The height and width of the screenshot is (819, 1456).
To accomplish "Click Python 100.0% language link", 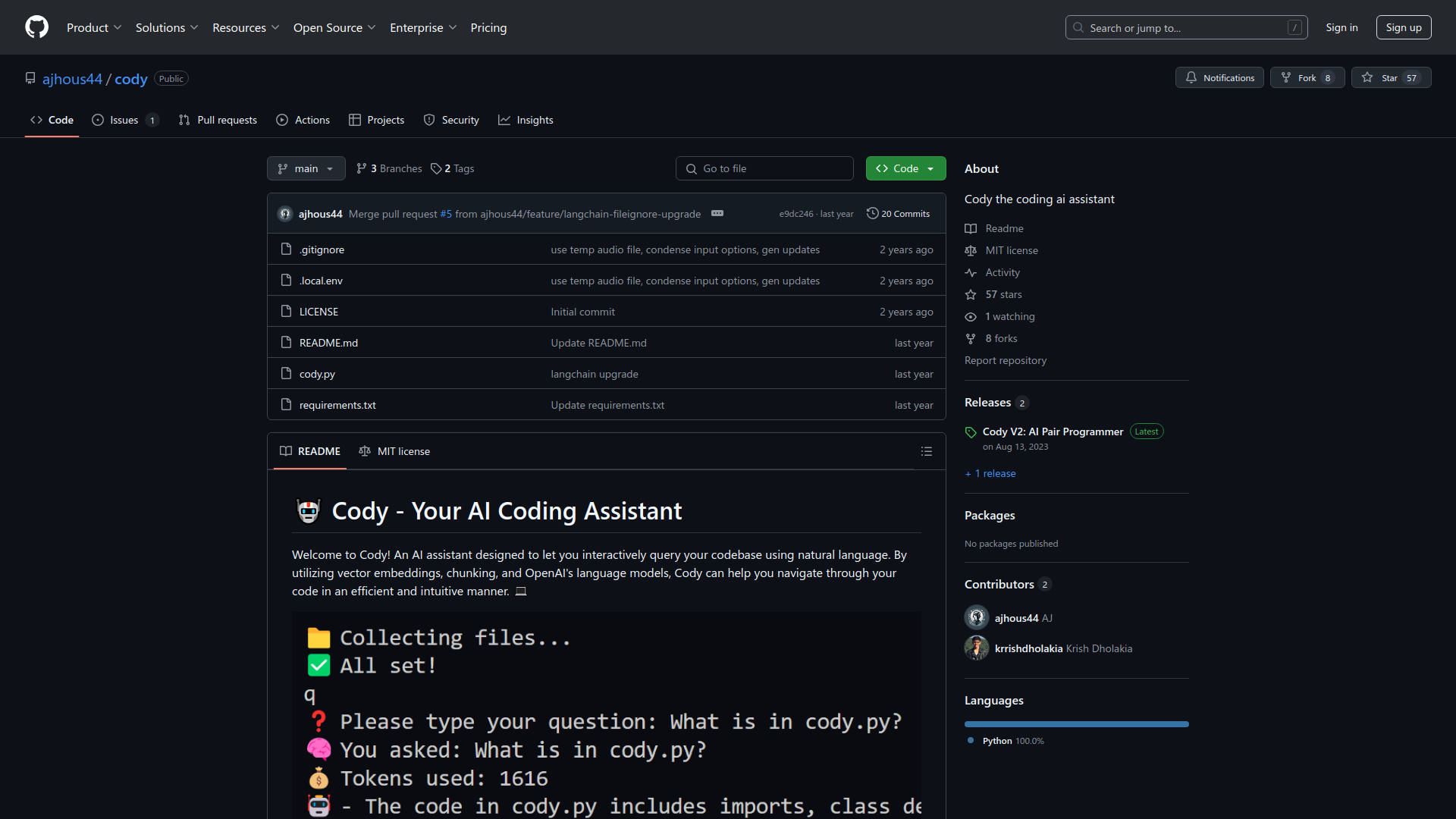I will pyautogui.click(x=1006, y=741).
